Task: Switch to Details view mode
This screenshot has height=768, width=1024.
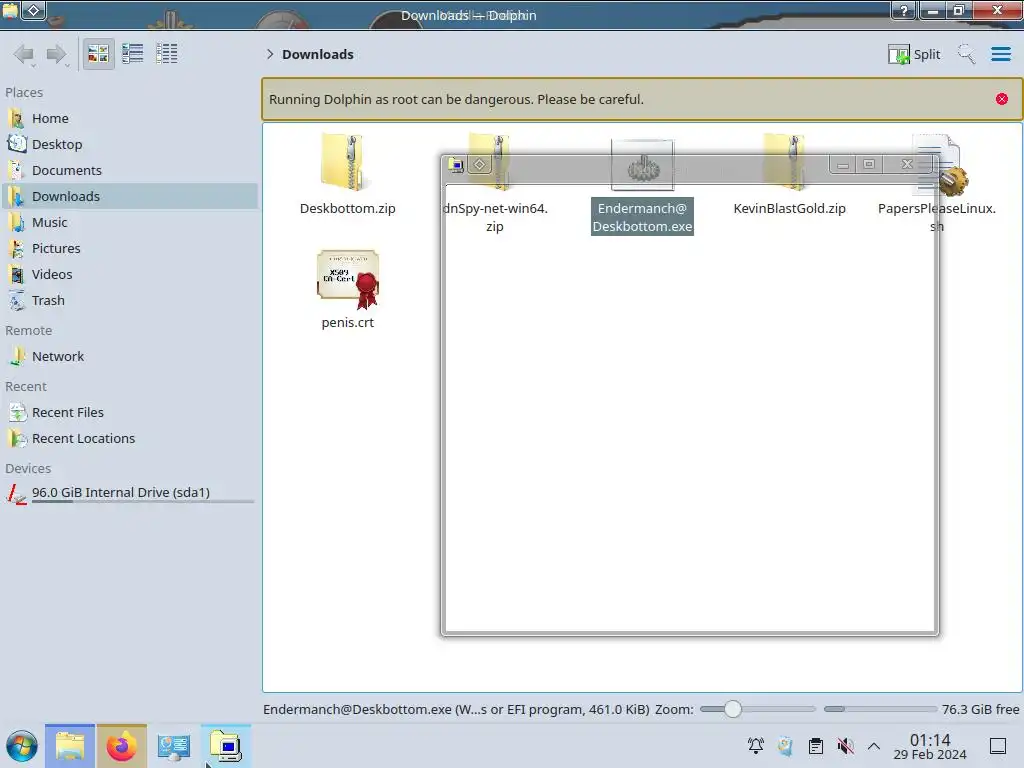Action: [x=167, y=54]
